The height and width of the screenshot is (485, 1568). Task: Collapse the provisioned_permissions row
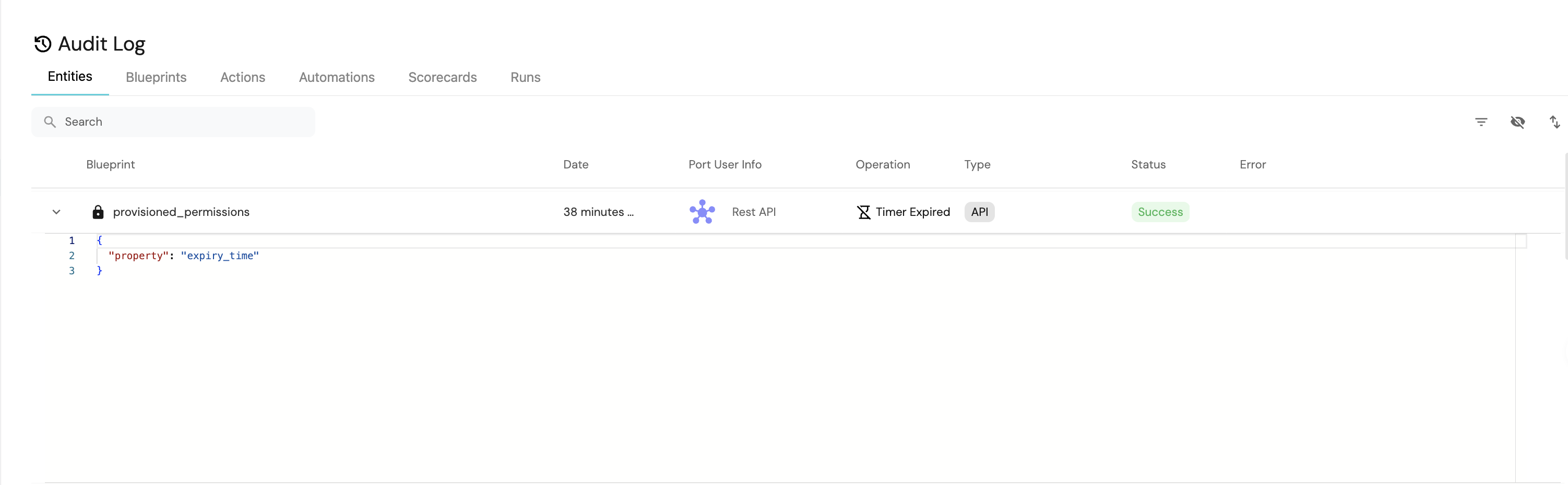coord(56,212)
